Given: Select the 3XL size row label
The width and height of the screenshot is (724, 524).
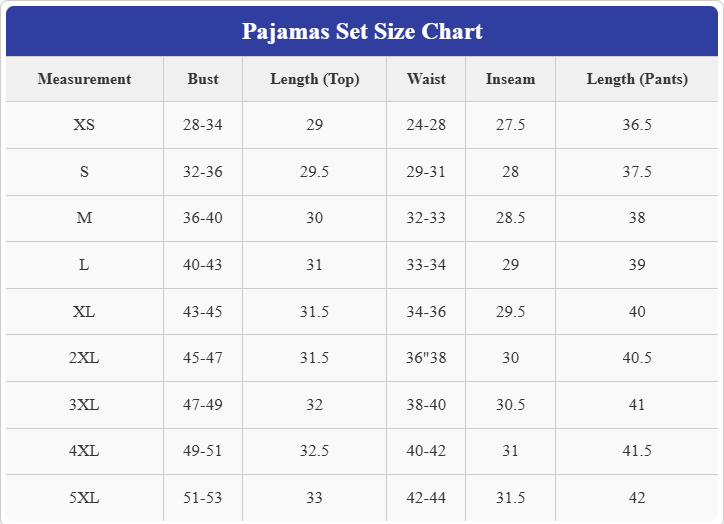Looking at the screenshot, I should [x=84, y=405].
